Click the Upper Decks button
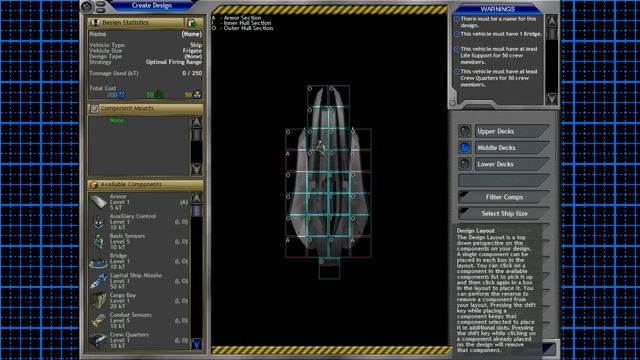 (512, 131)
